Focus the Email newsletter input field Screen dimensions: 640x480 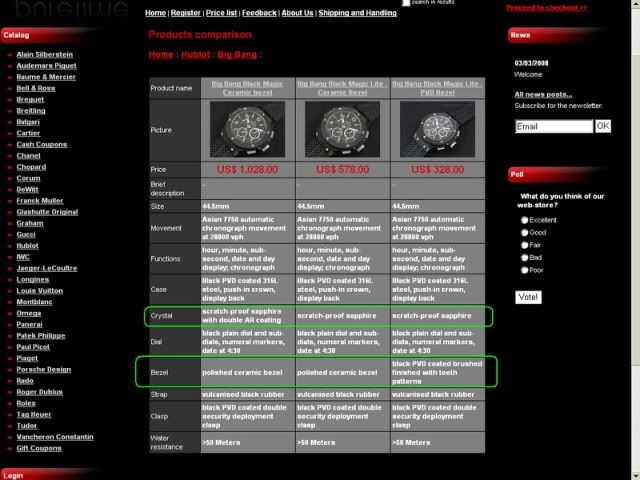point(554,126)
